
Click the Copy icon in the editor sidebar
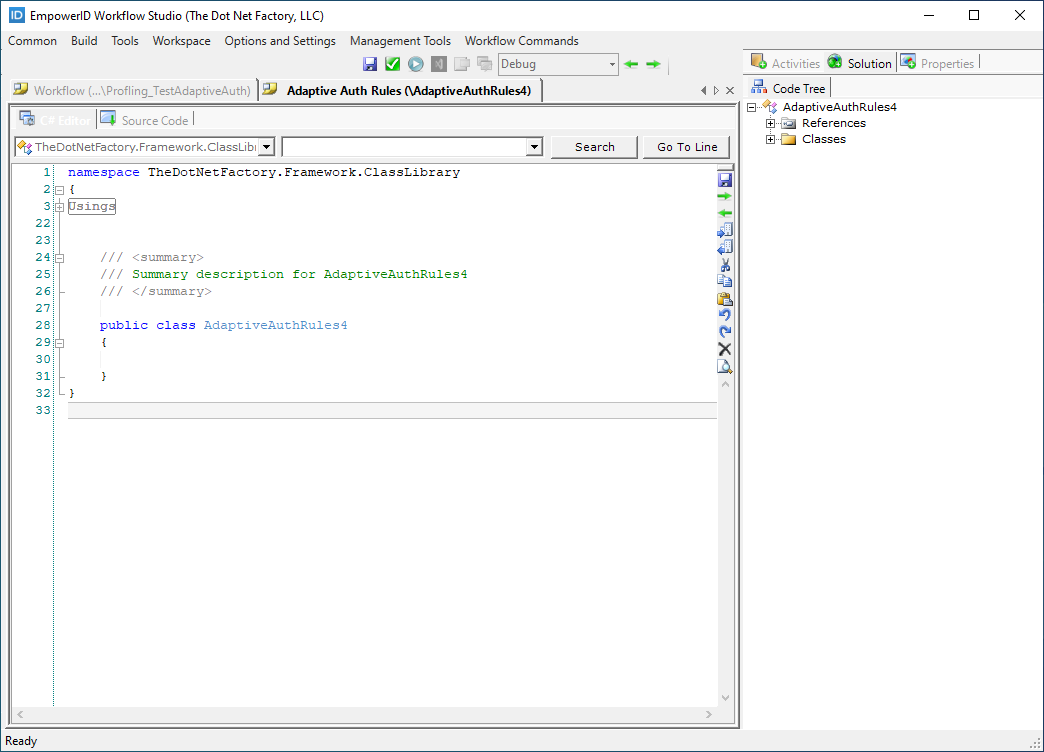[x=725, y=281]
